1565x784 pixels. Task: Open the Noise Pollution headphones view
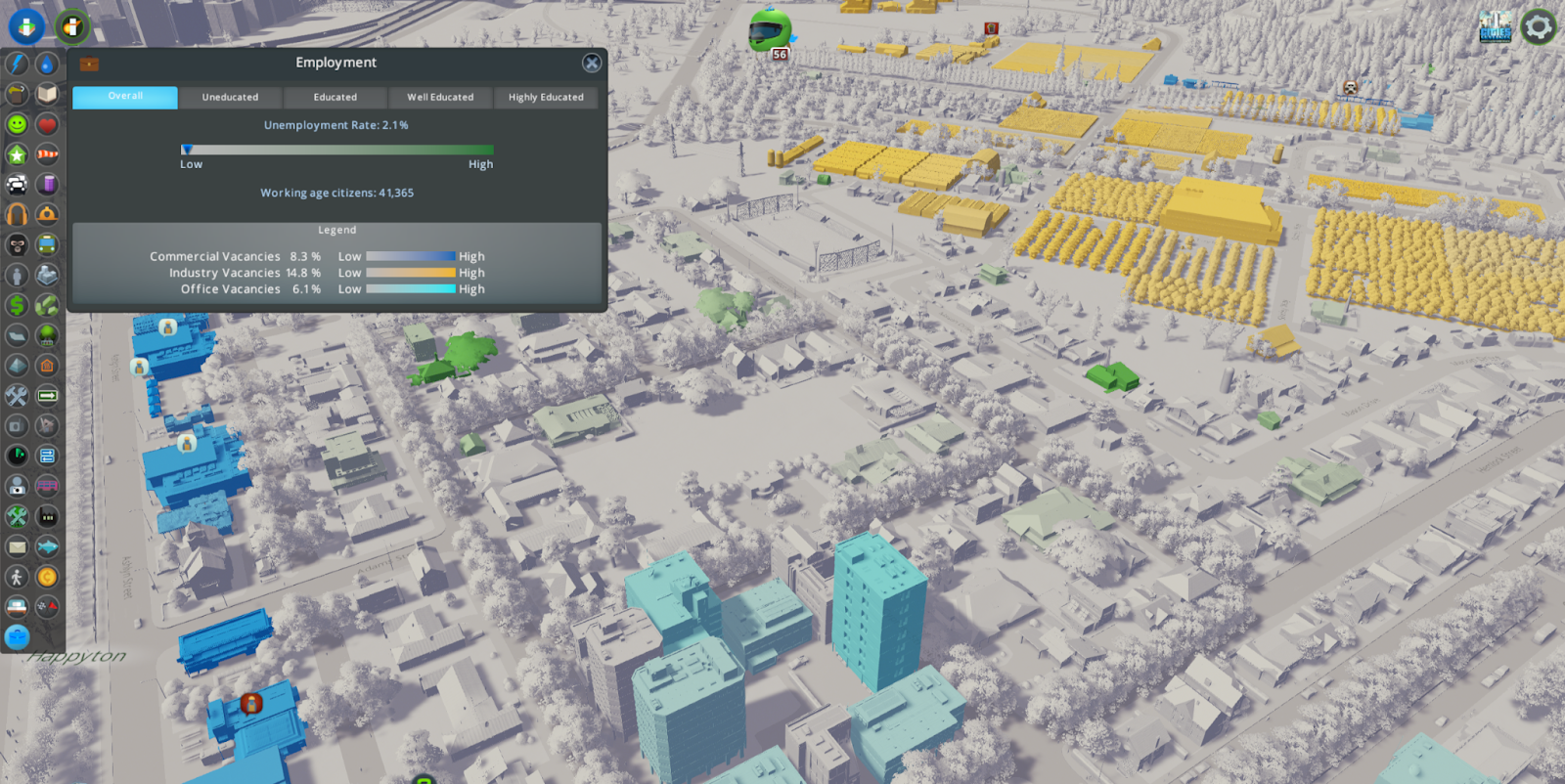17,214
